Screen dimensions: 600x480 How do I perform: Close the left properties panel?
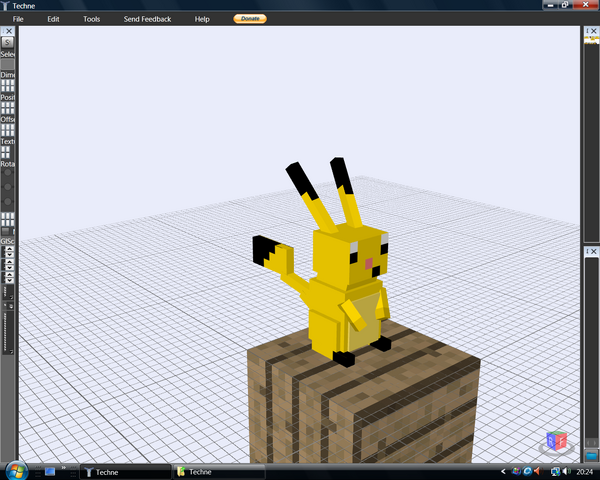point(10,31)
